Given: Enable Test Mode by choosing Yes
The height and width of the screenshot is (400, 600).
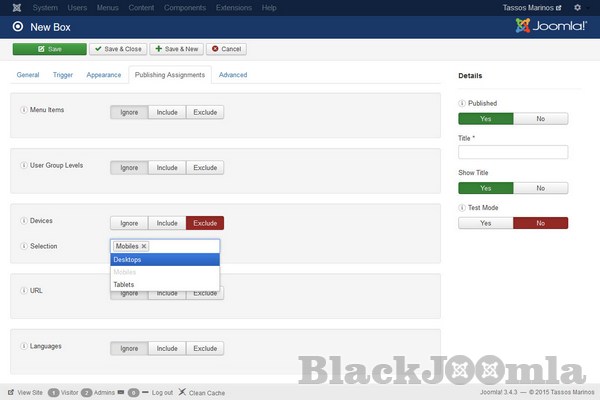Looking at the screenshot, I should pos(485,223).
